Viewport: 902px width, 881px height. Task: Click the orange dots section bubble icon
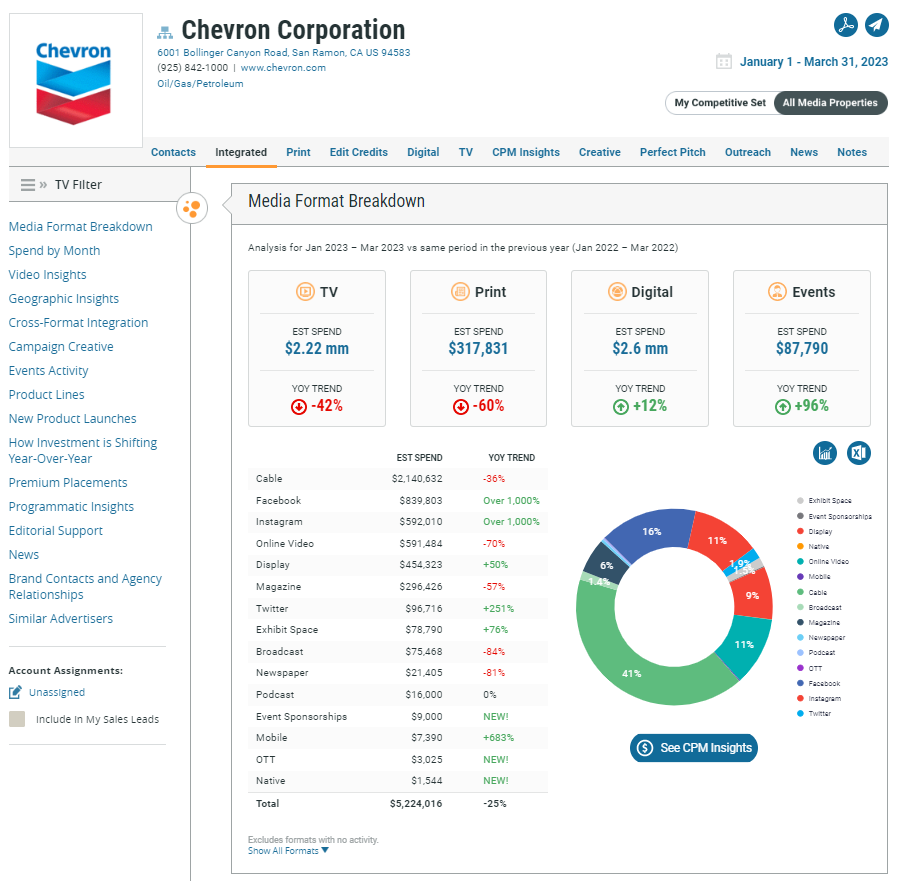[192, 208]
